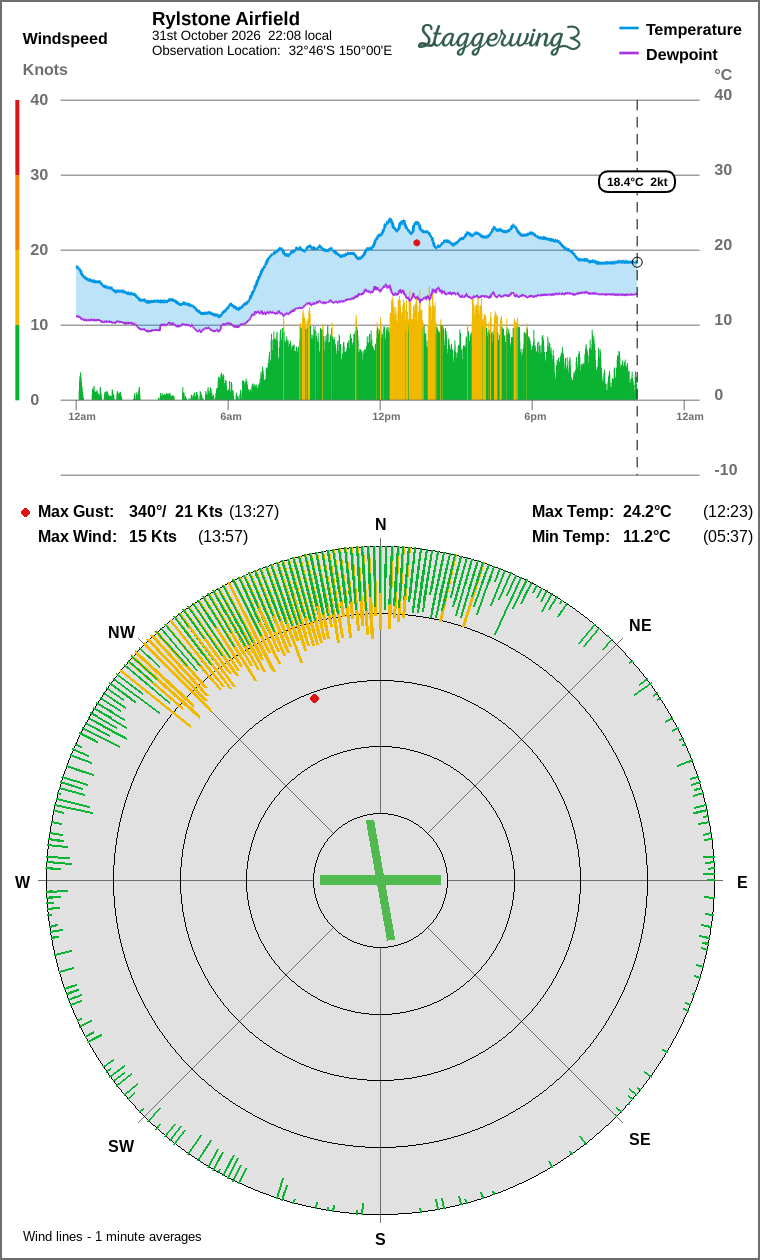
Task: Click the W compass label
Action: [x=22, y=882]
